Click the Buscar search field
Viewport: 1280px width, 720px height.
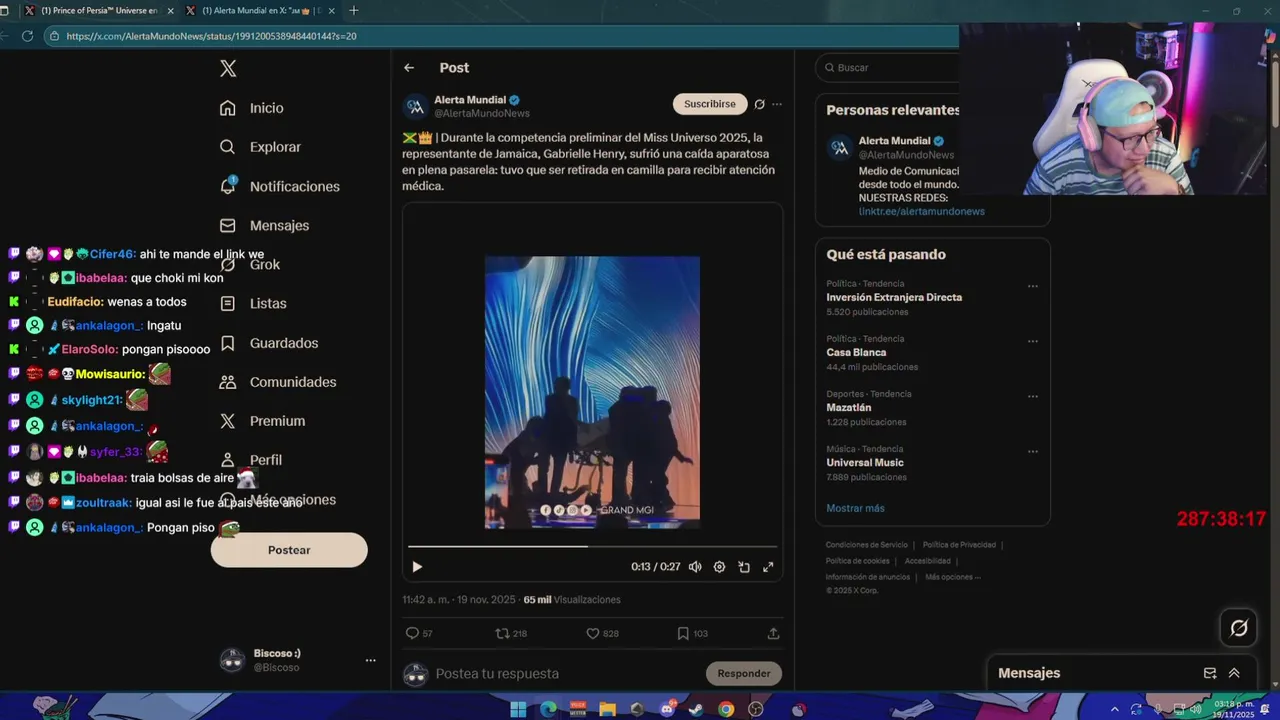pos(888,68)
